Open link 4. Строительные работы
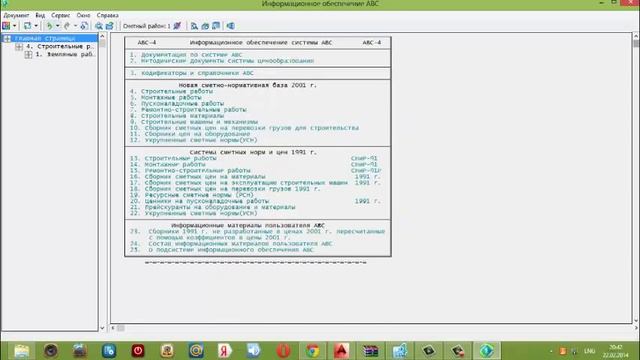The image size is (640, 360). click(x=171, y=91)
